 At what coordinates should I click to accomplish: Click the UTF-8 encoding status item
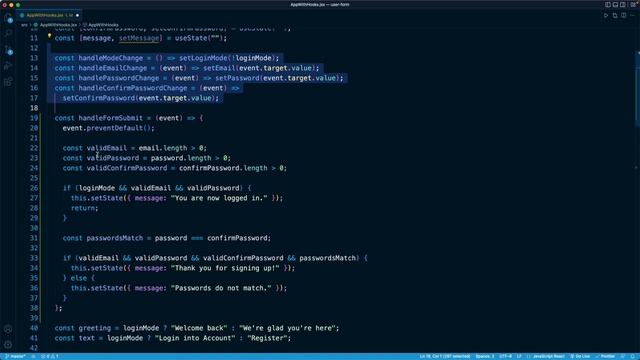click(x=505, y=356)
